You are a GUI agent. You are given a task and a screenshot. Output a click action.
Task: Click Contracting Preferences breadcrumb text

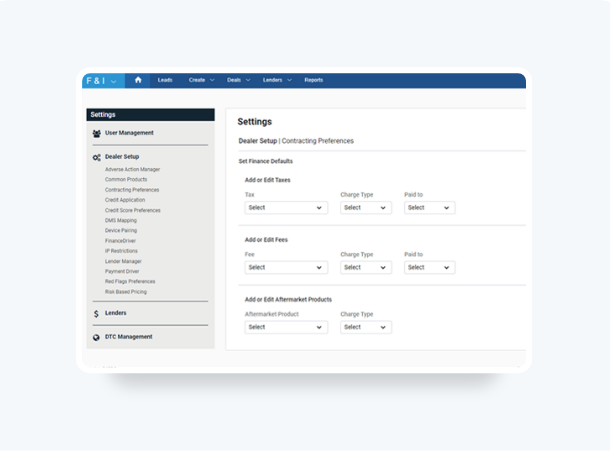[318, 141]
